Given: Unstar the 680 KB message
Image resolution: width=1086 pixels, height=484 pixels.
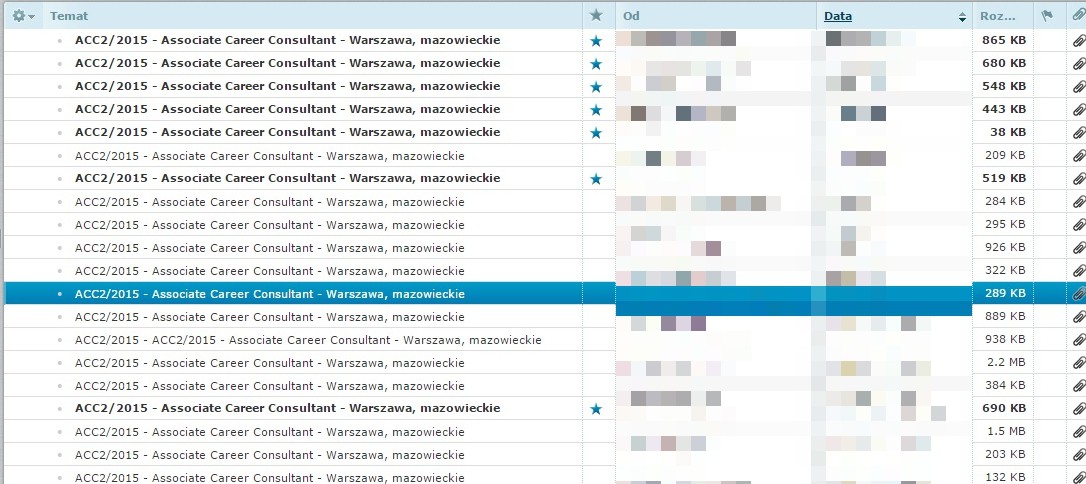Looking at the screenshot, I should pyautogui.click(x=596, y=64).
